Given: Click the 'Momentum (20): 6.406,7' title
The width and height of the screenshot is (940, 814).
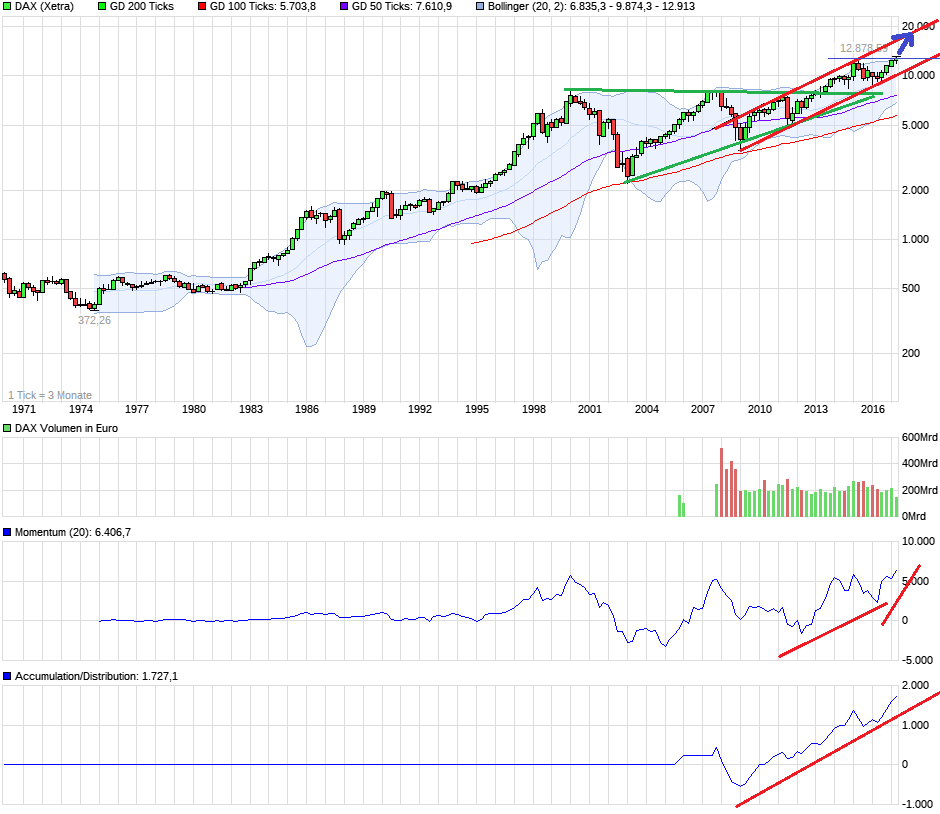Looking at the screenshot, I should coord(73,532).
